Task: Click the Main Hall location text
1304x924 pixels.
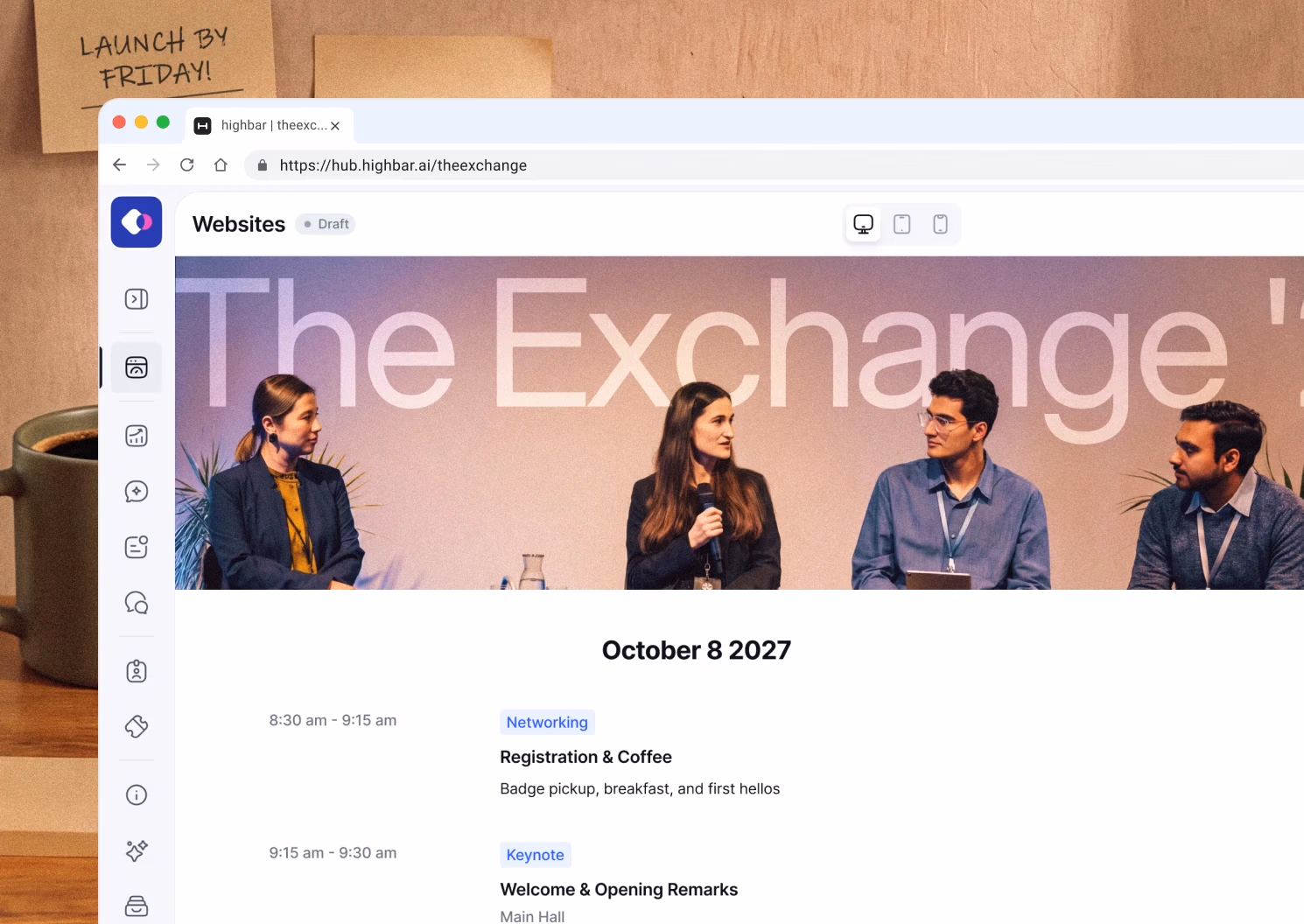Action: pyautogui.click(x=532, y=916)
